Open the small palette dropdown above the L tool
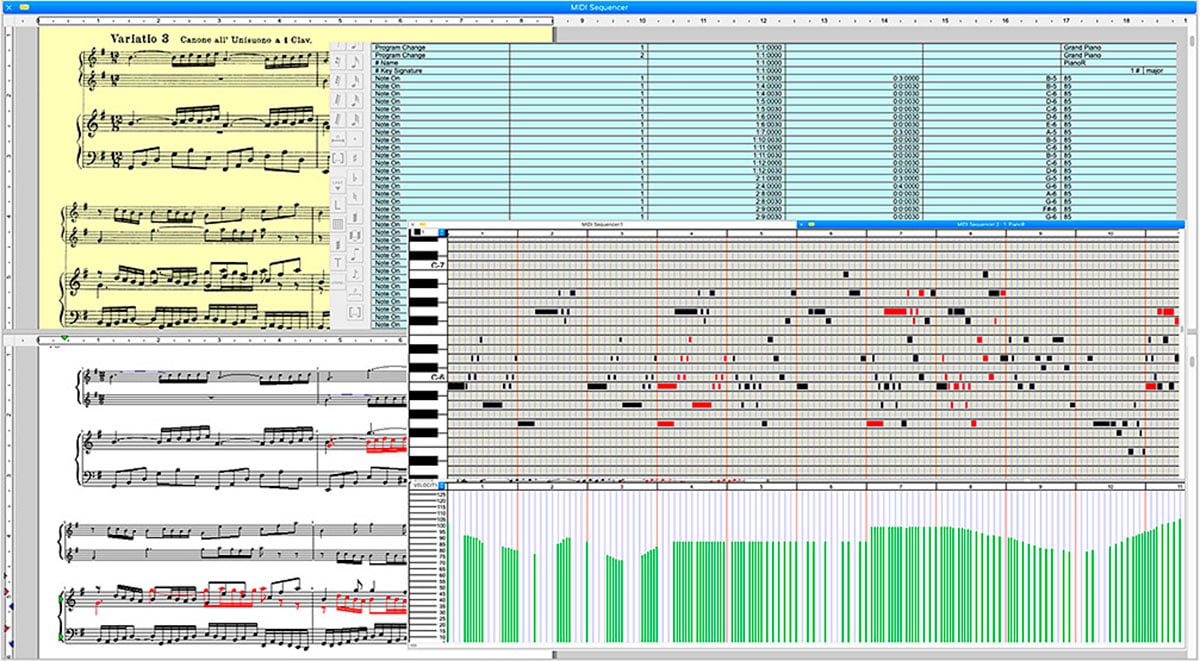1200x661 pixels. [337, 185]
